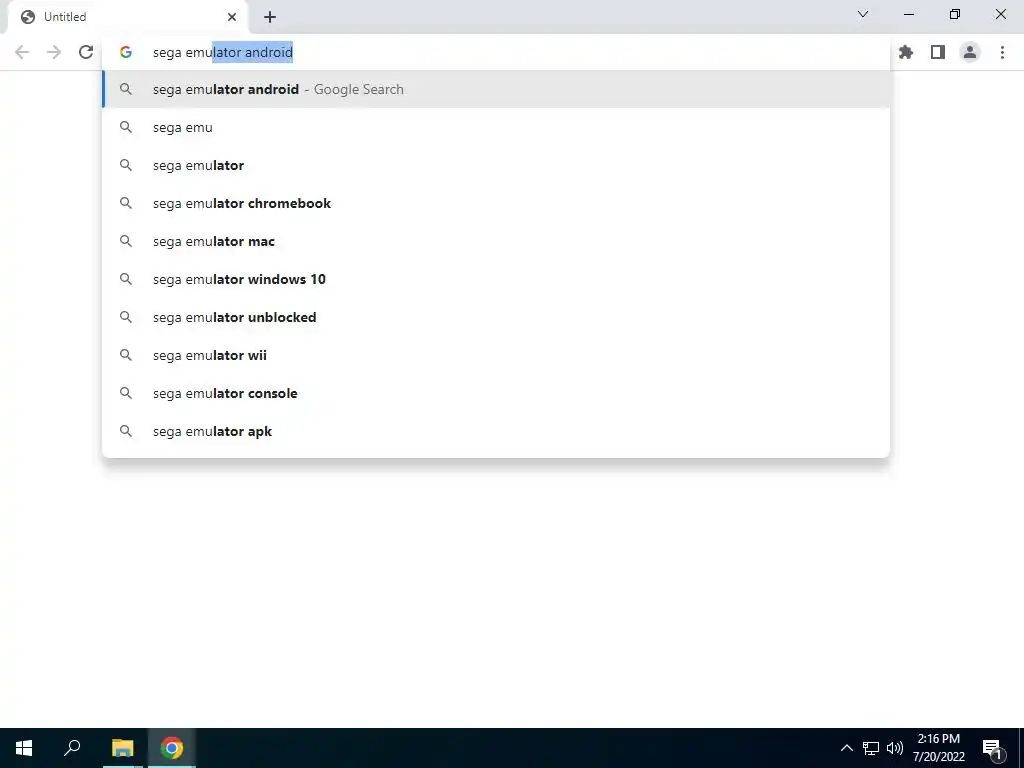Choose 'sega emulator unblocked' suggestion
This screenshot has width=1024, height=768.
tap(496, 317)
